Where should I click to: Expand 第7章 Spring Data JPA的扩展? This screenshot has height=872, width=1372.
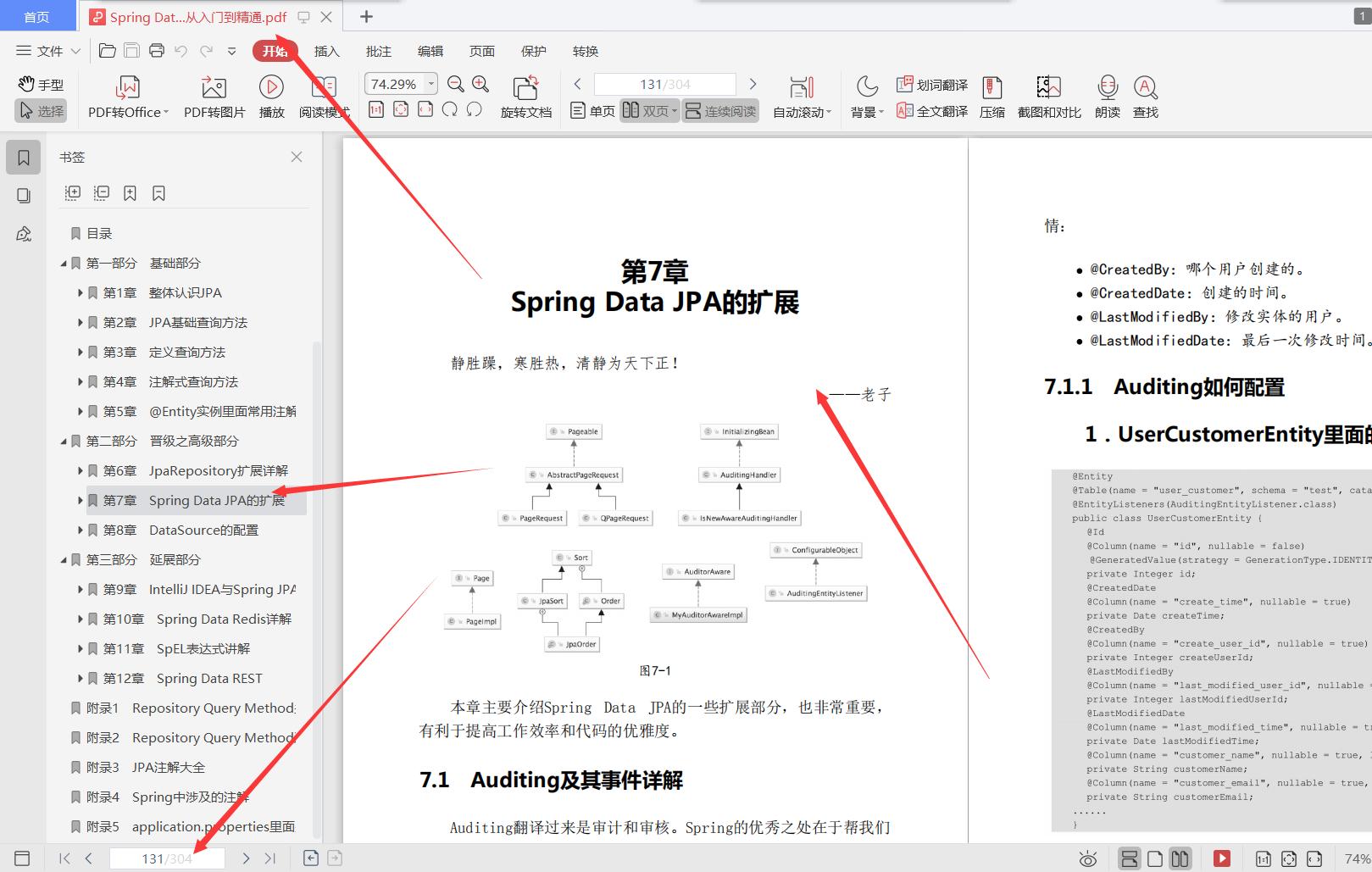click(x=81, y=501)
